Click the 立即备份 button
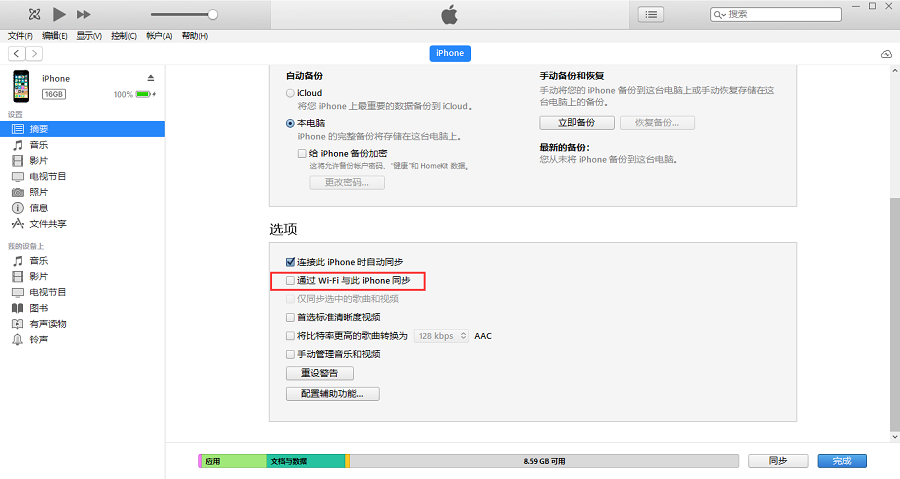900x479 pixels. tap(577, 123)
